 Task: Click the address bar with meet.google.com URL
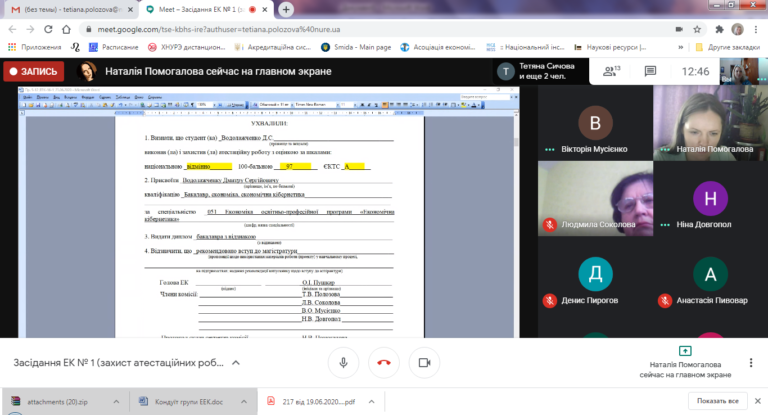[382, 29]
